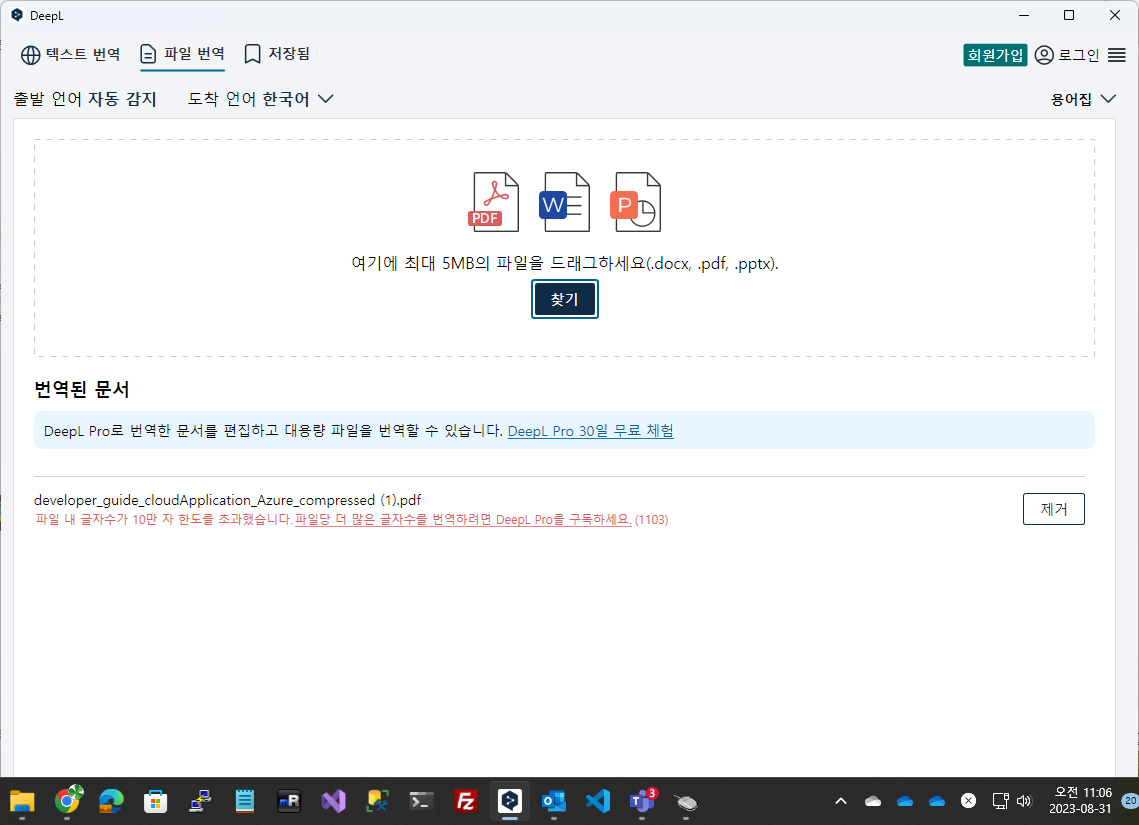This screenshot has height=825, width=1139.
Task: Click the volume speaker tray icon
Action: [x=1024, y=801]
